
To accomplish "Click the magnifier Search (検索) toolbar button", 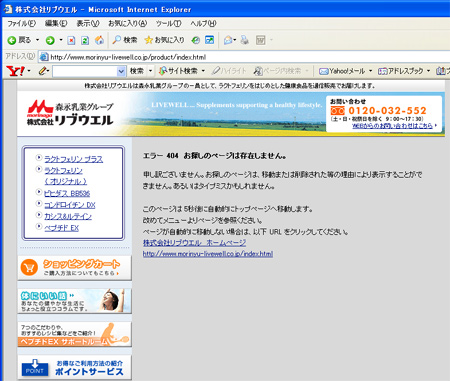I will point(125,40).
